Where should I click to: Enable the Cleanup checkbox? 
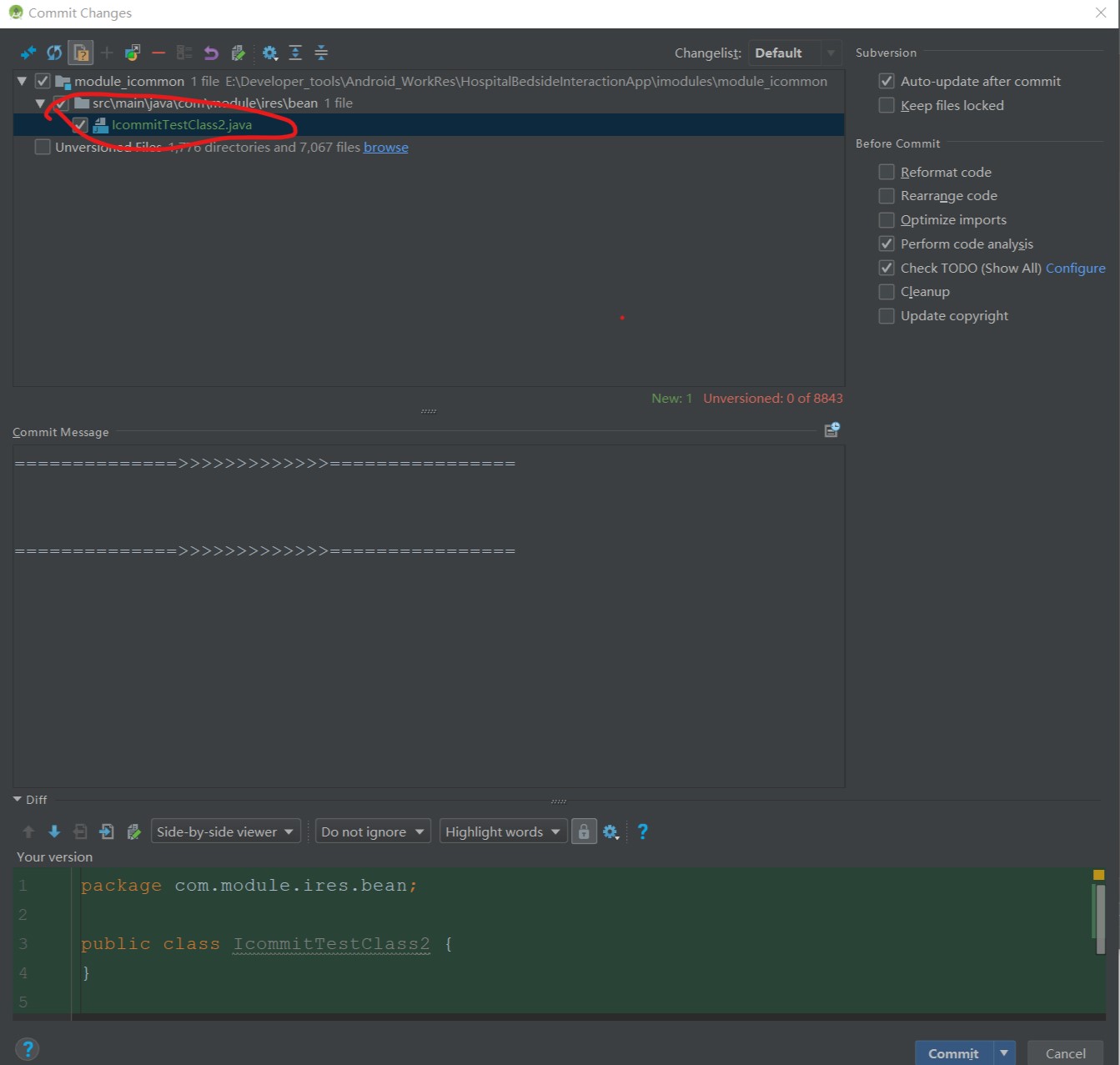point(886,291)
